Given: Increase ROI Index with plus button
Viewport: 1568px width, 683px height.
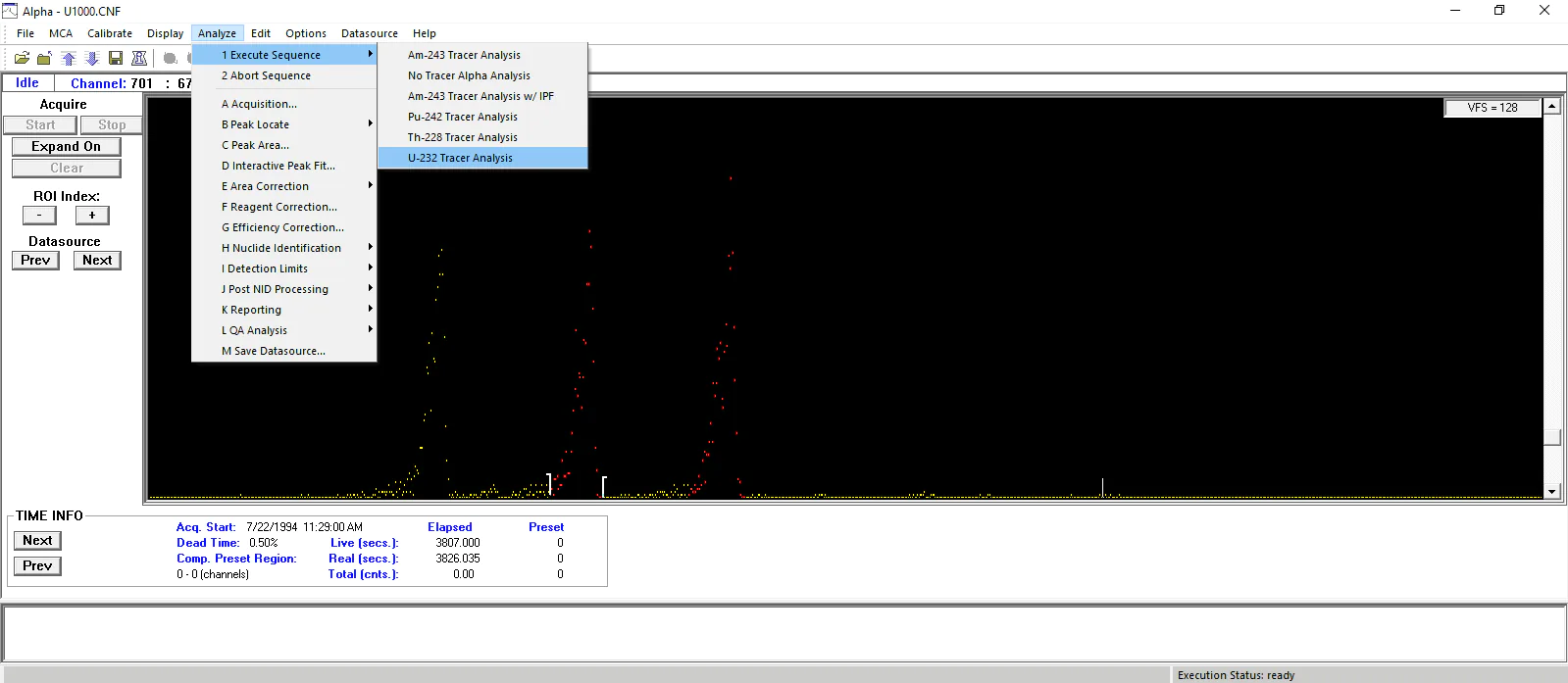Looking at the screenshot, I should point(92,215).
